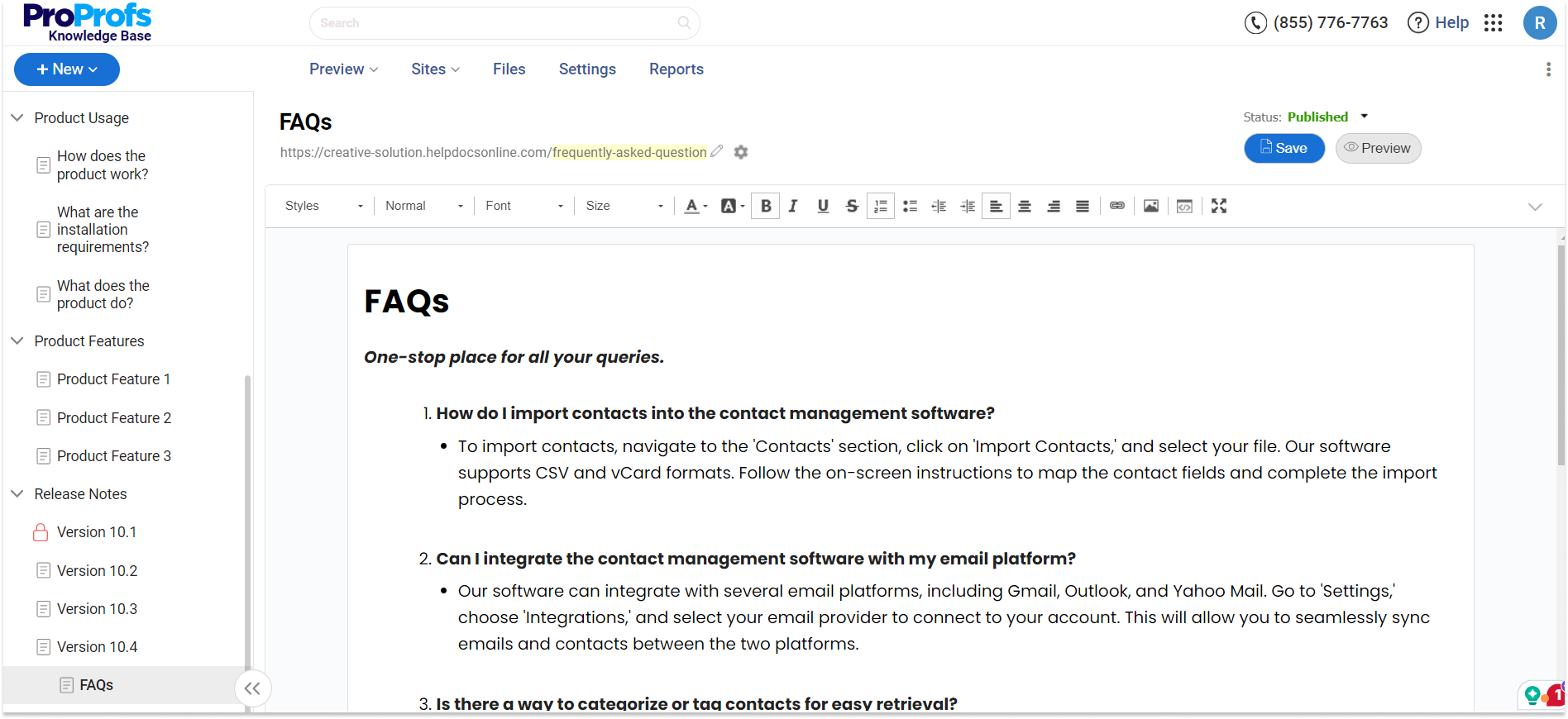
Task: Open the apps grid icon
Action: tap(1493, 23)
